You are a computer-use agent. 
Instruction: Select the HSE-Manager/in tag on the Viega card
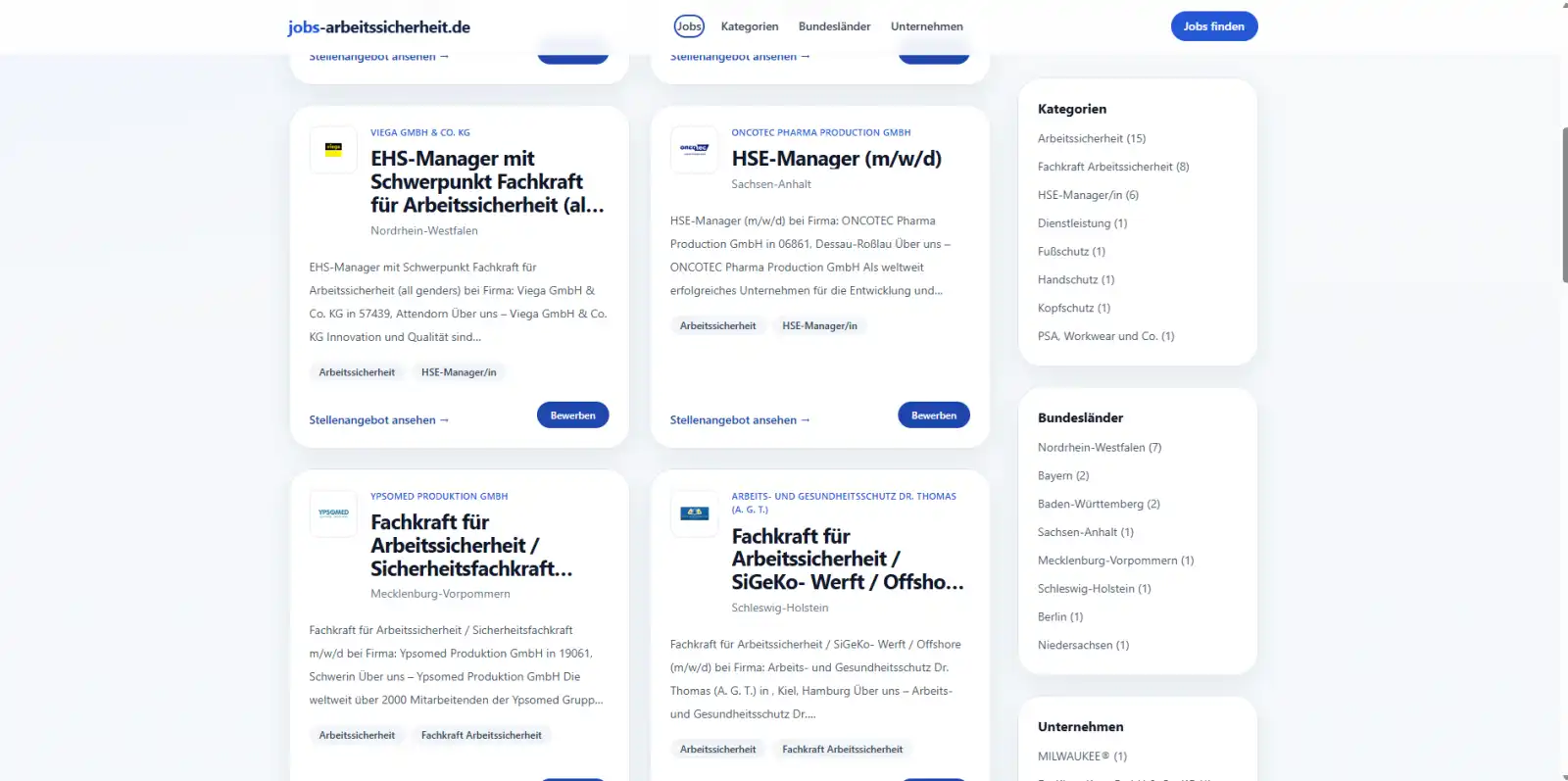459,372
